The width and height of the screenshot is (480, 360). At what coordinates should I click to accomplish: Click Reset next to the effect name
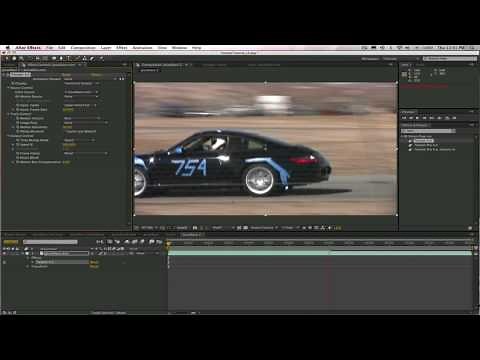pyautogui.click(x=67, y=75)
